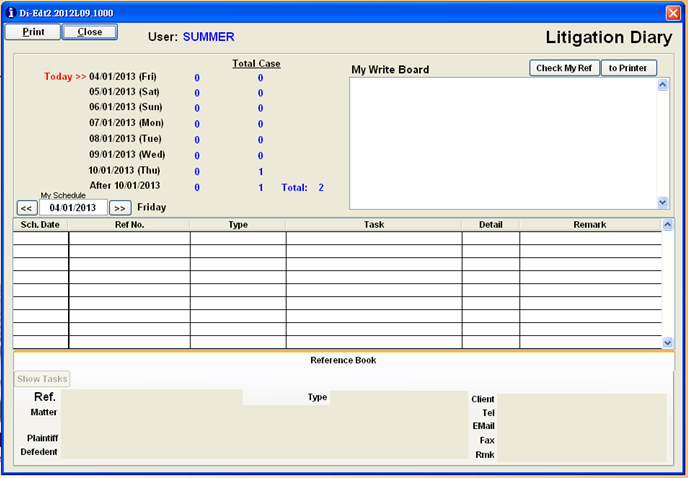The image size is (688, 478).
Task: Click the Show Tasks button
Action: point(42,379)
